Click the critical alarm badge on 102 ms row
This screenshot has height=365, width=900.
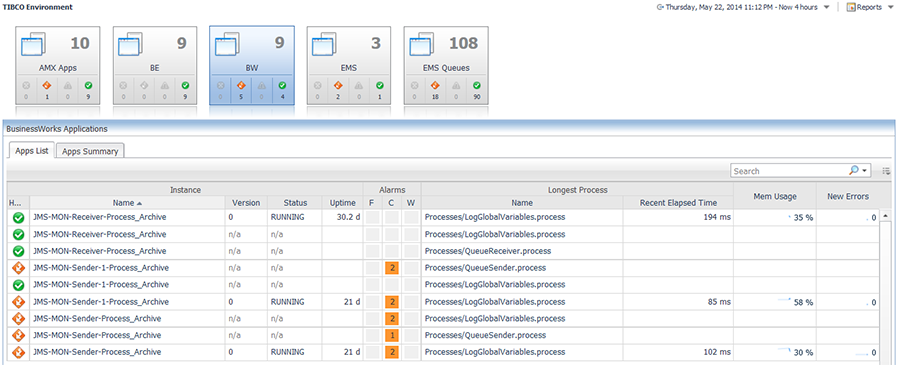(x=392, y=352)
